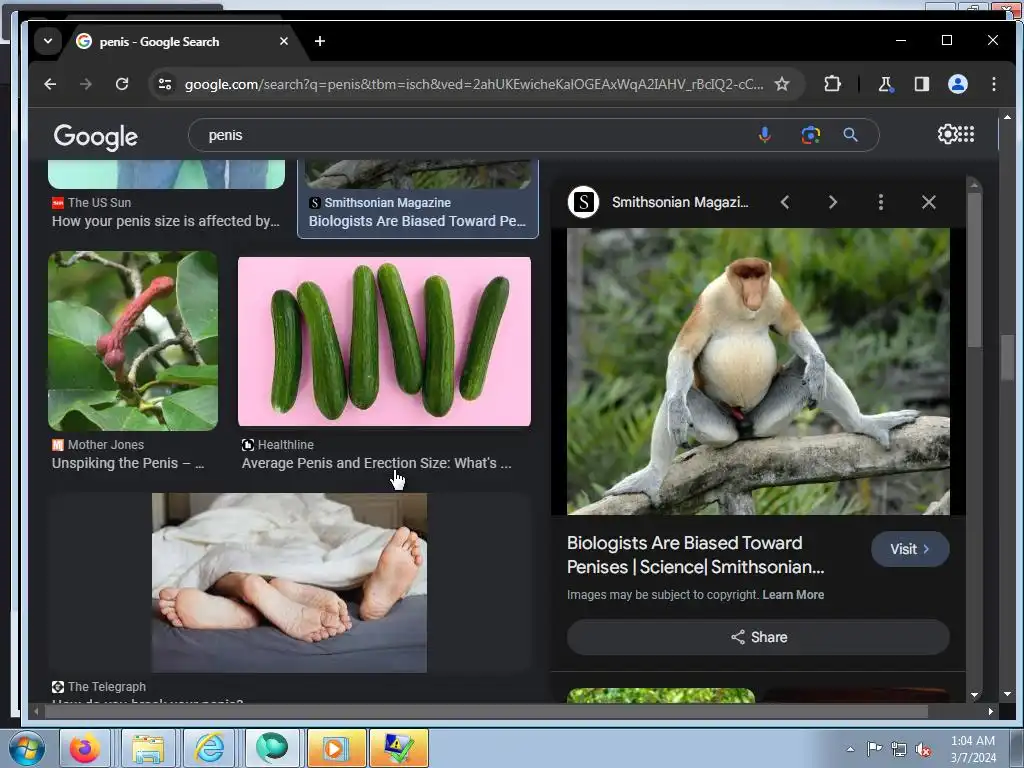Viewport: 1024px width, 768px height.
Task: Open the Extensions puzzle icon
Action: coord(832,84)
